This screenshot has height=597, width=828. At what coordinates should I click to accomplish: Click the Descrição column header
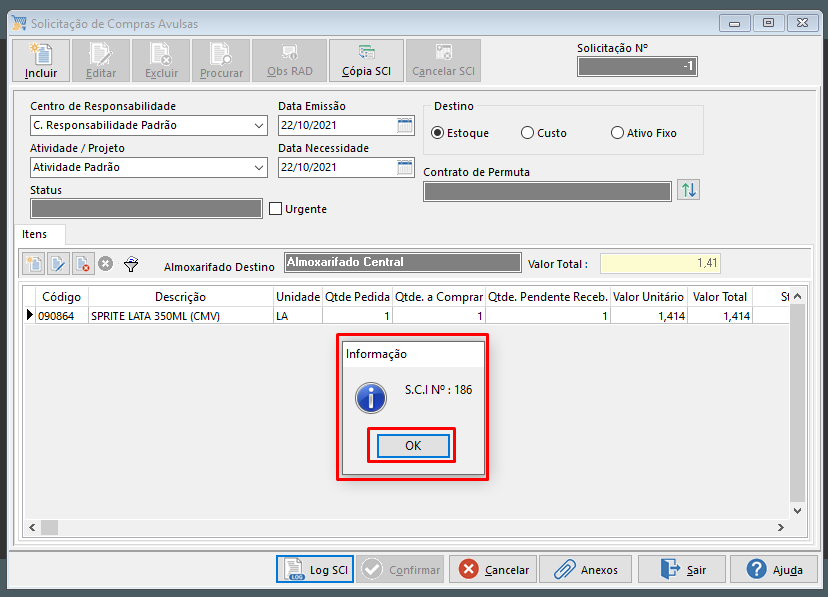[x=181, y=297]
